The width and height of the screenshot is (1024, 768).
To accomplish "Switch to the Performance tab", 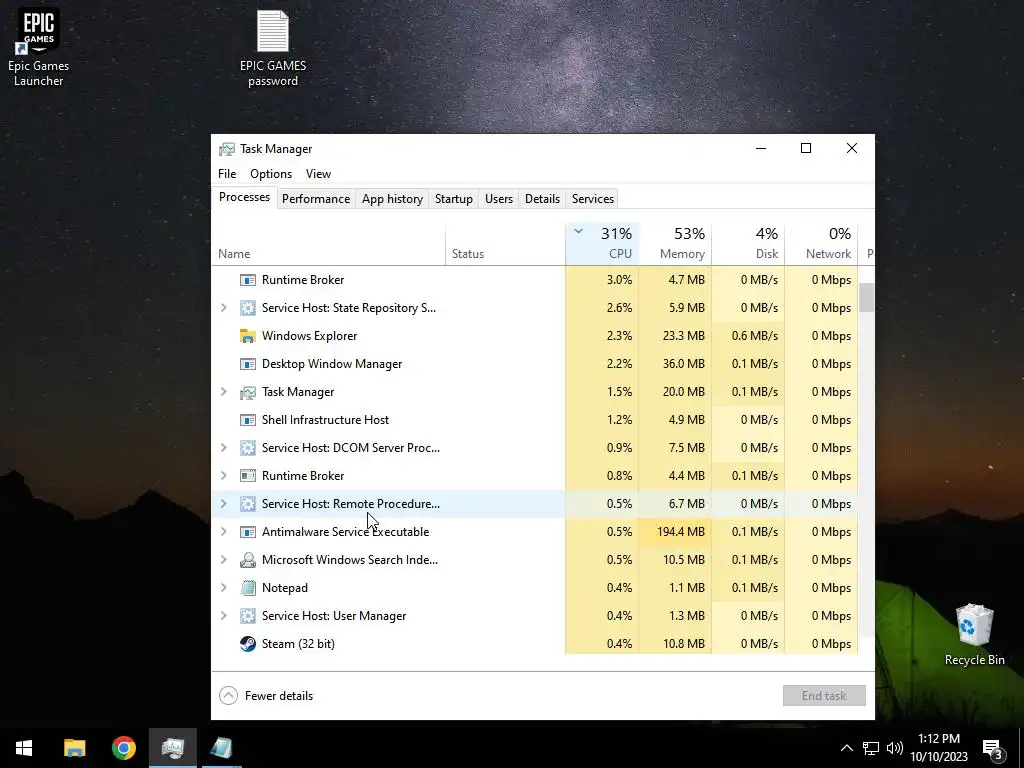I will point(316,199).
